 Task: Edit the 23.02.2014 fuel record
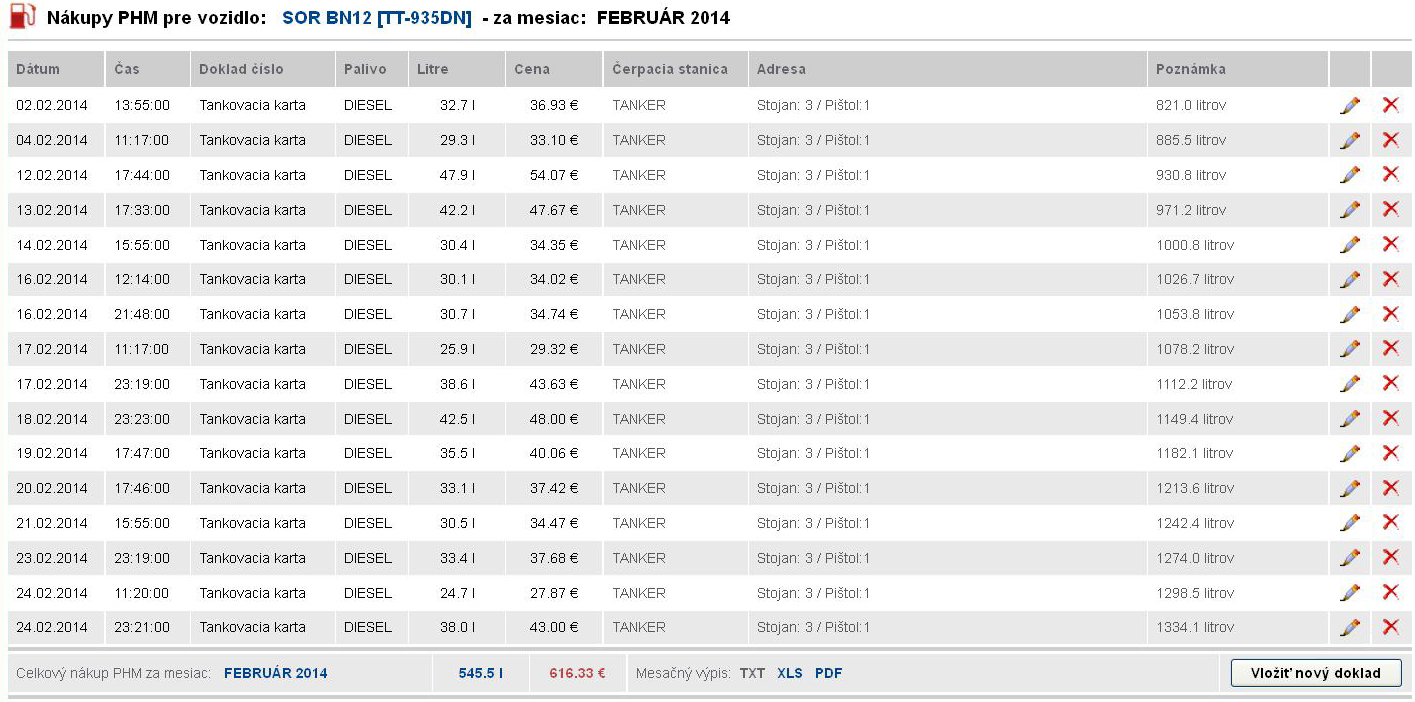tap(1350, 558)
